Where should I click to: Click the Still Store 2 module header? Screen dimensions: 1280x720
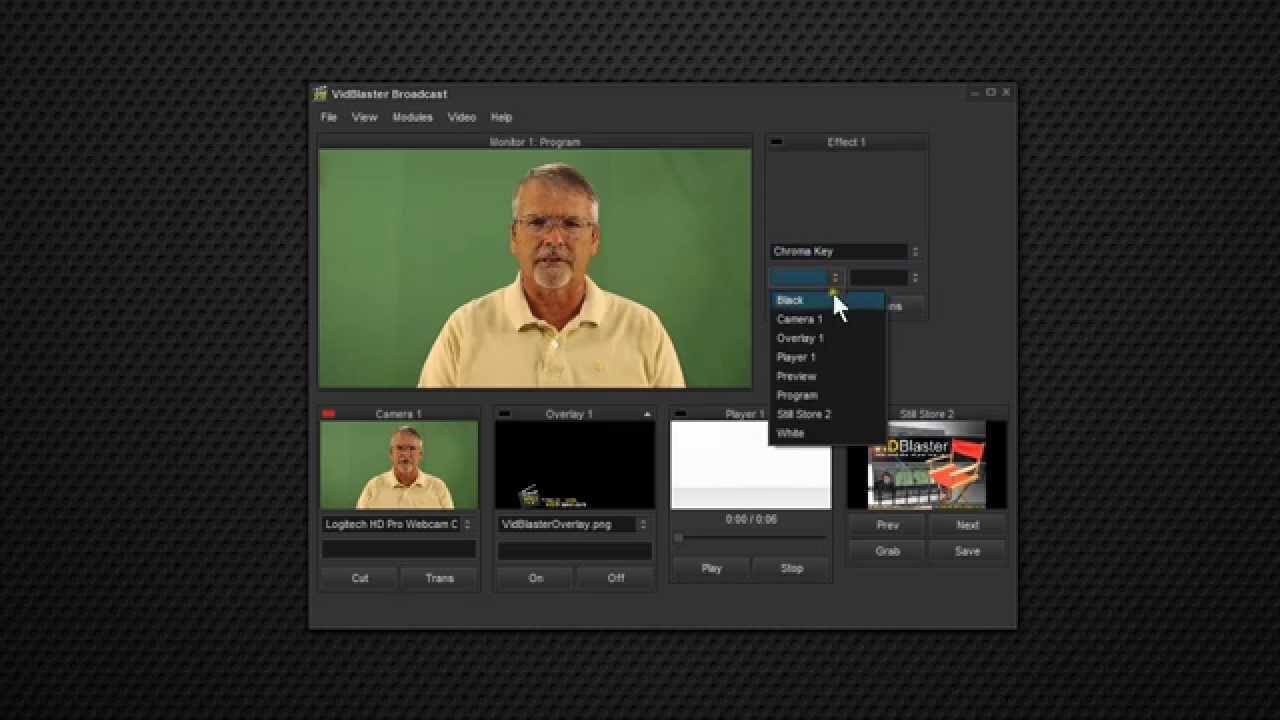(x=927, y=414)
